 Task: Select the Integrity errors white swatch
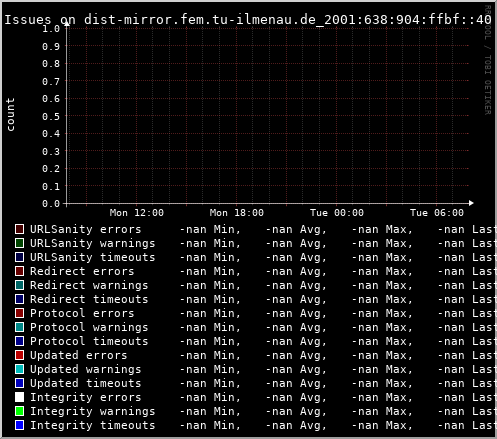20,397
